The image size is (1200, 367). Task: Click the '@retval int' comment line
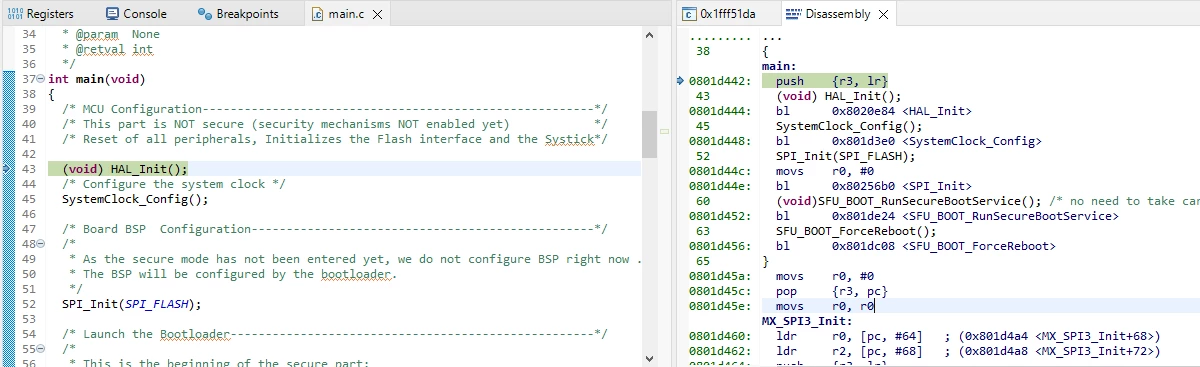(107, 48)
